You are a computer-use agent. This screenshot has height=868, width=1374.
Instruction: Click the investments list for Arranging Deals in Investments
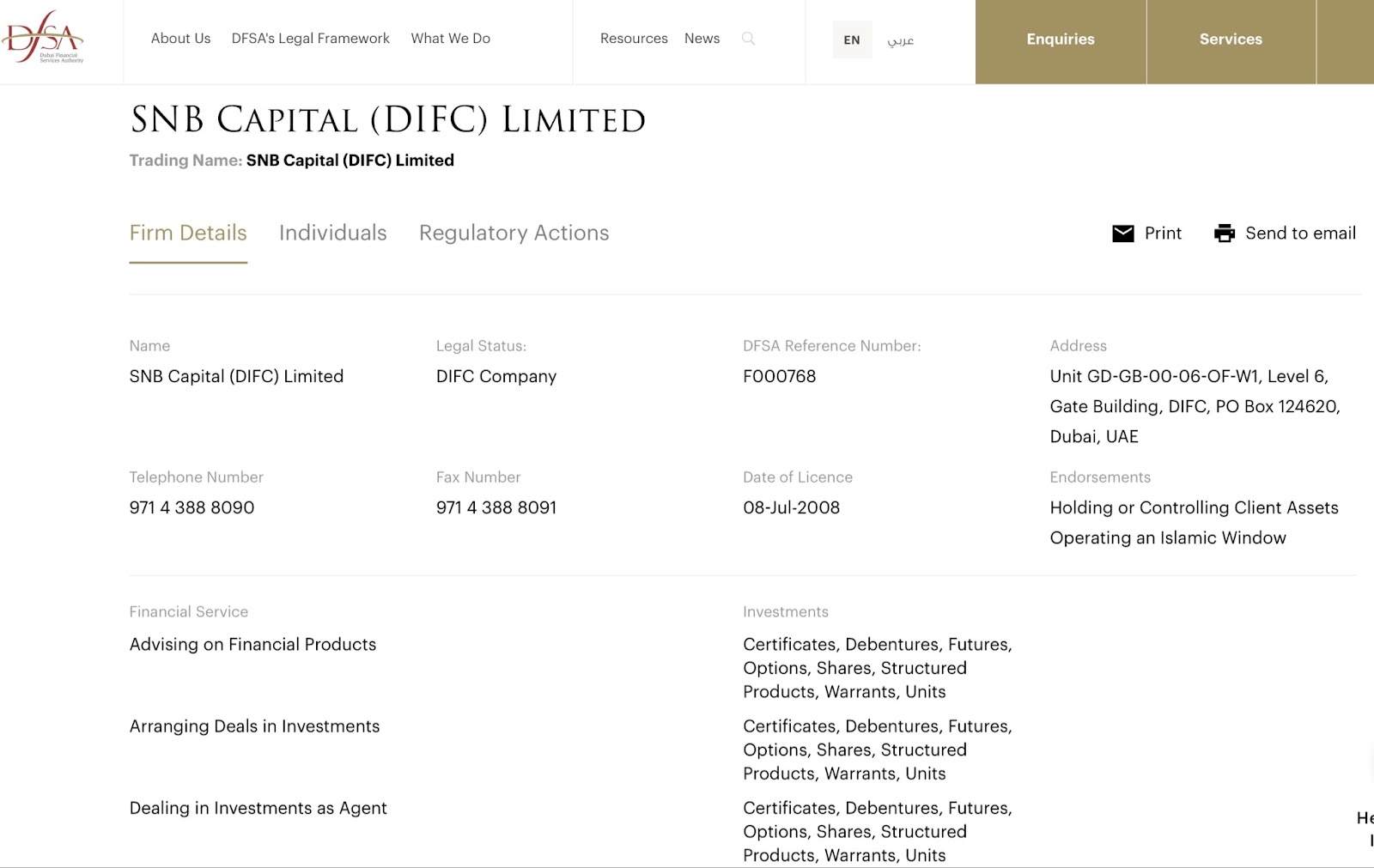click(x=878, y=750)
